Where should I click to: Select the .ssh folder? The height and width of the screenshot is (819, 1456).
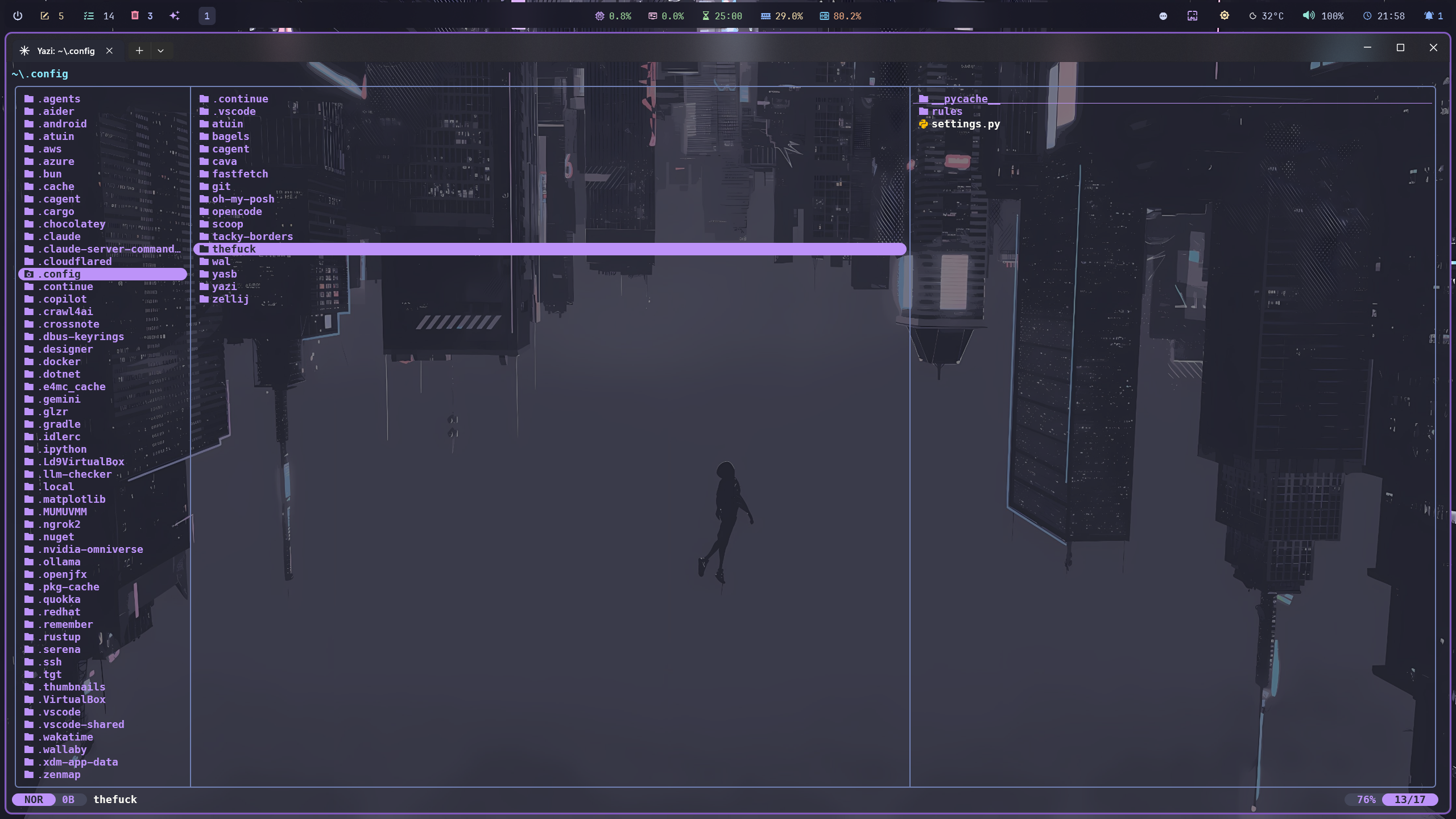(x=102, y=662)
